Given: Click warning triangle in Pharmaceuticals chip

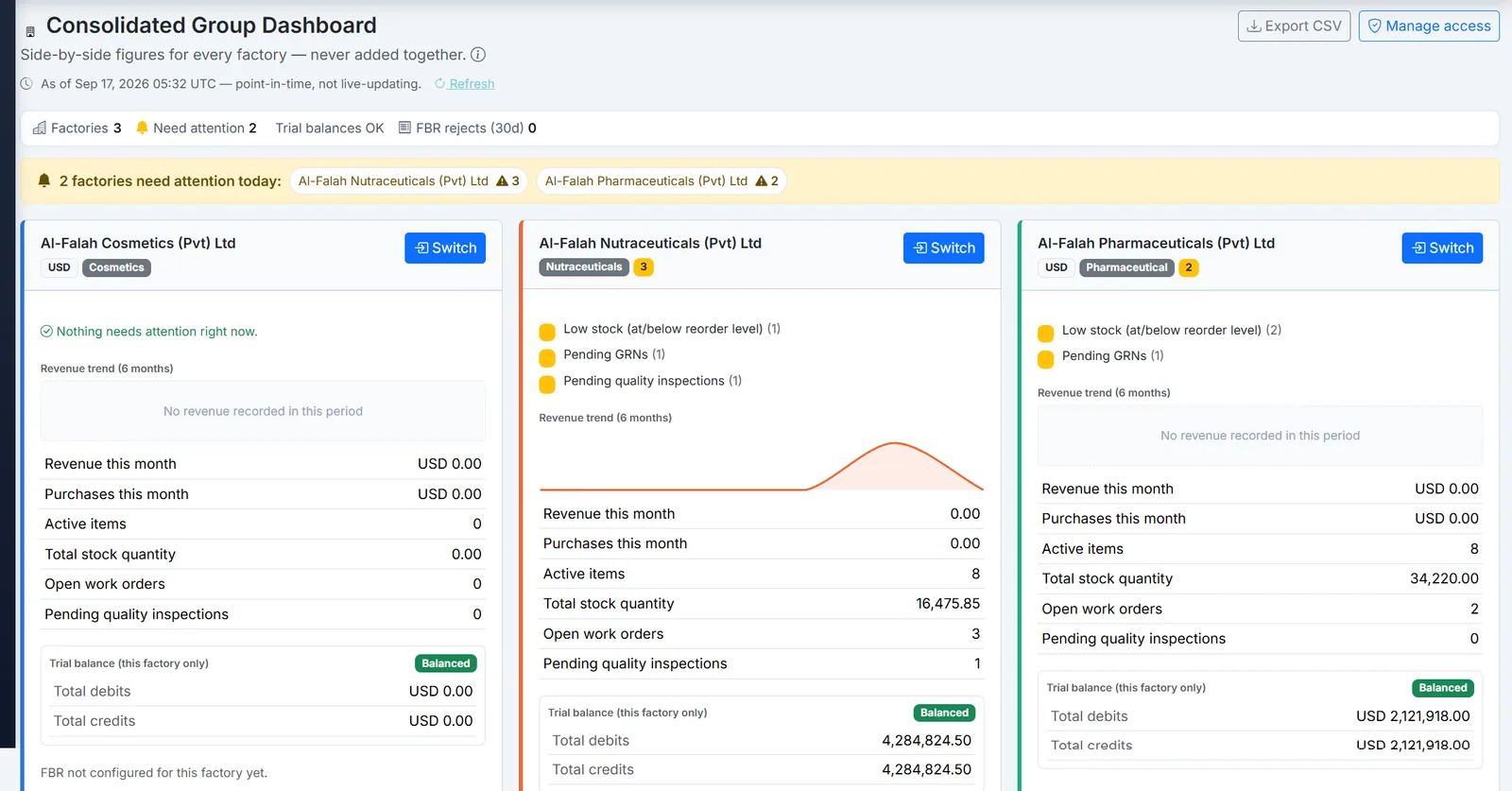Looking at the screenshot, I should point(761,181).
